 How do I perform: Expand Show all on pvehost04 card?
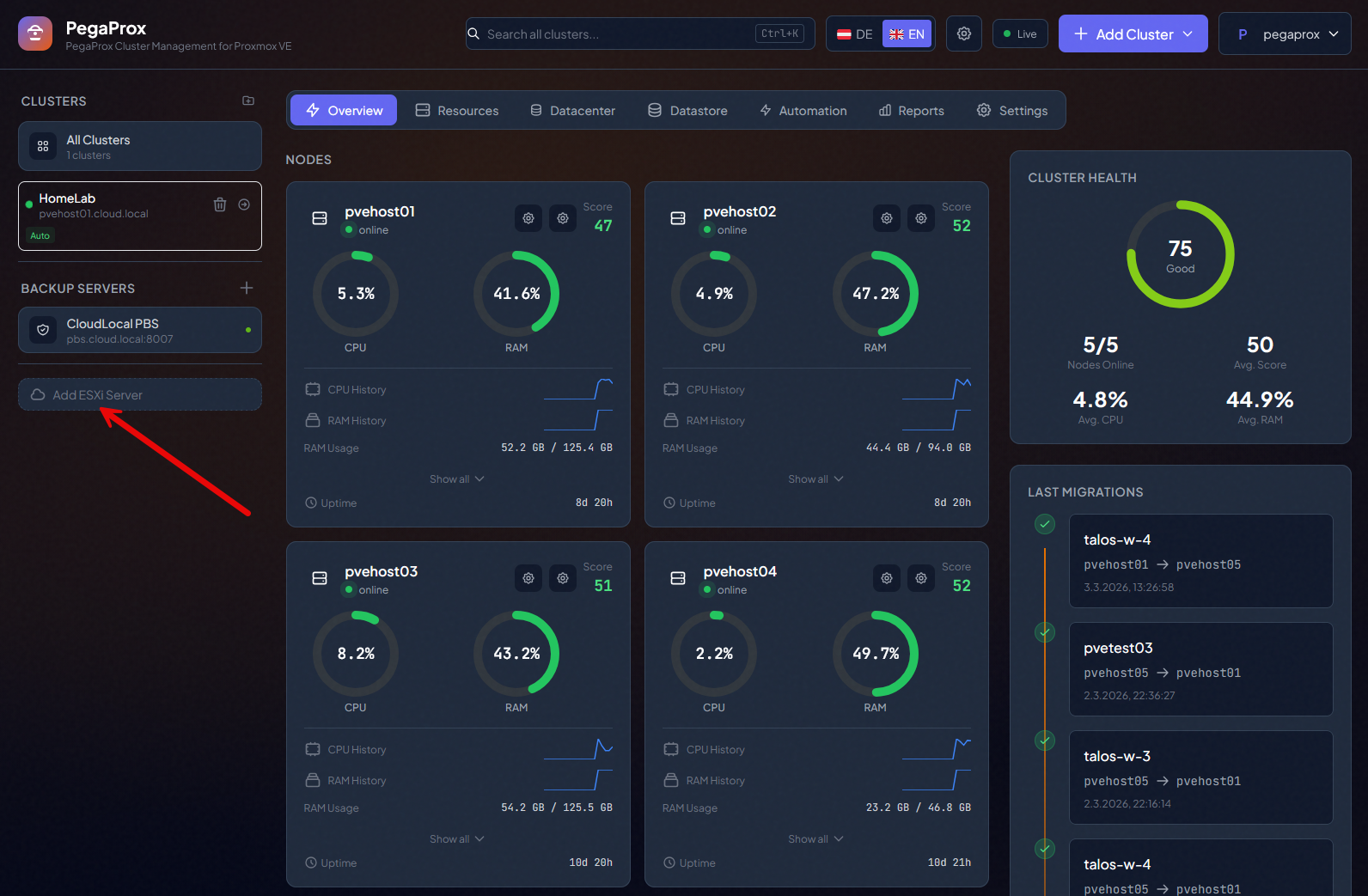tap(815, 838)
